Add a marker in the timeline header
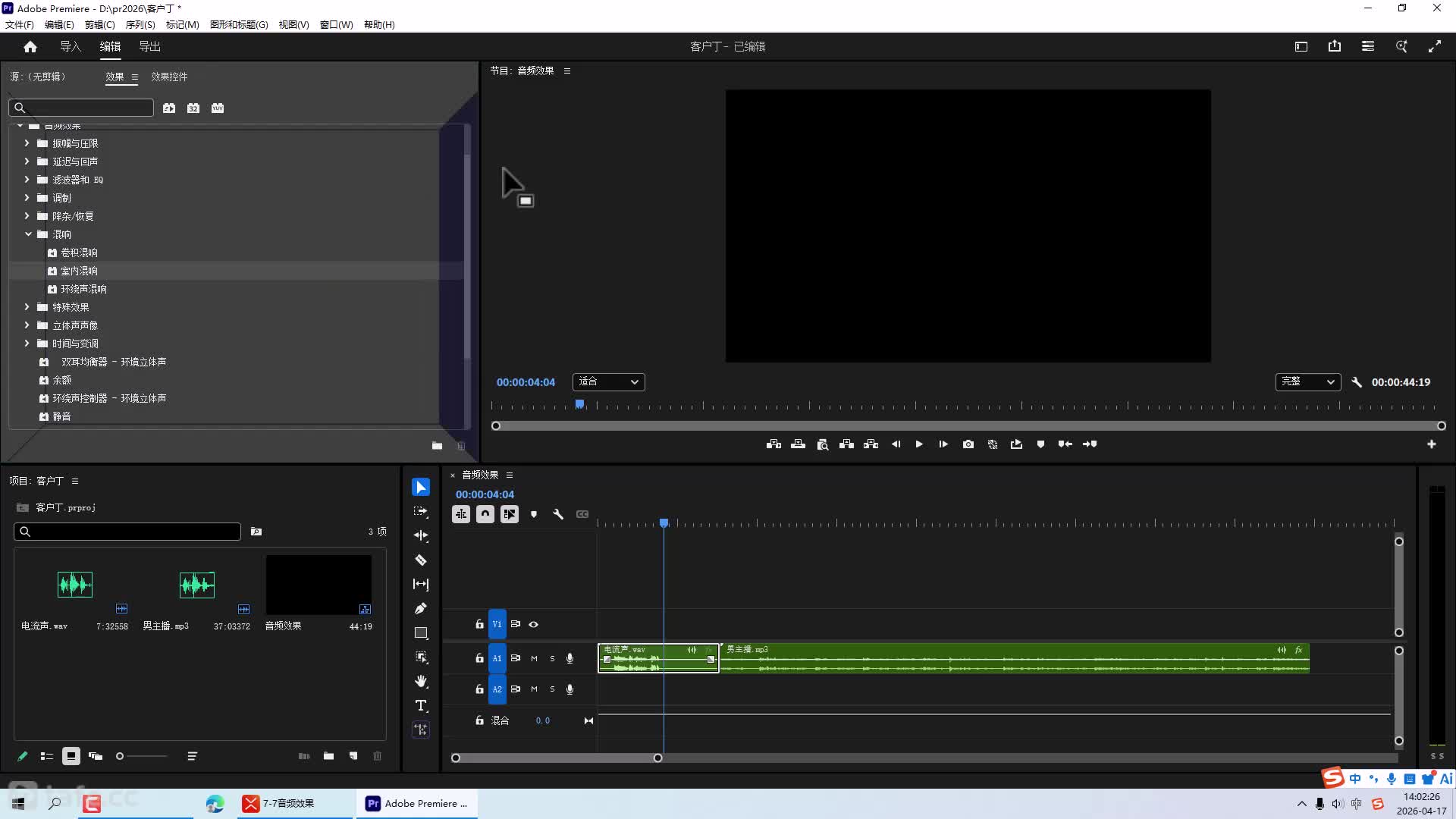This screenshot has width=1456, height=819. click(534, 514)
